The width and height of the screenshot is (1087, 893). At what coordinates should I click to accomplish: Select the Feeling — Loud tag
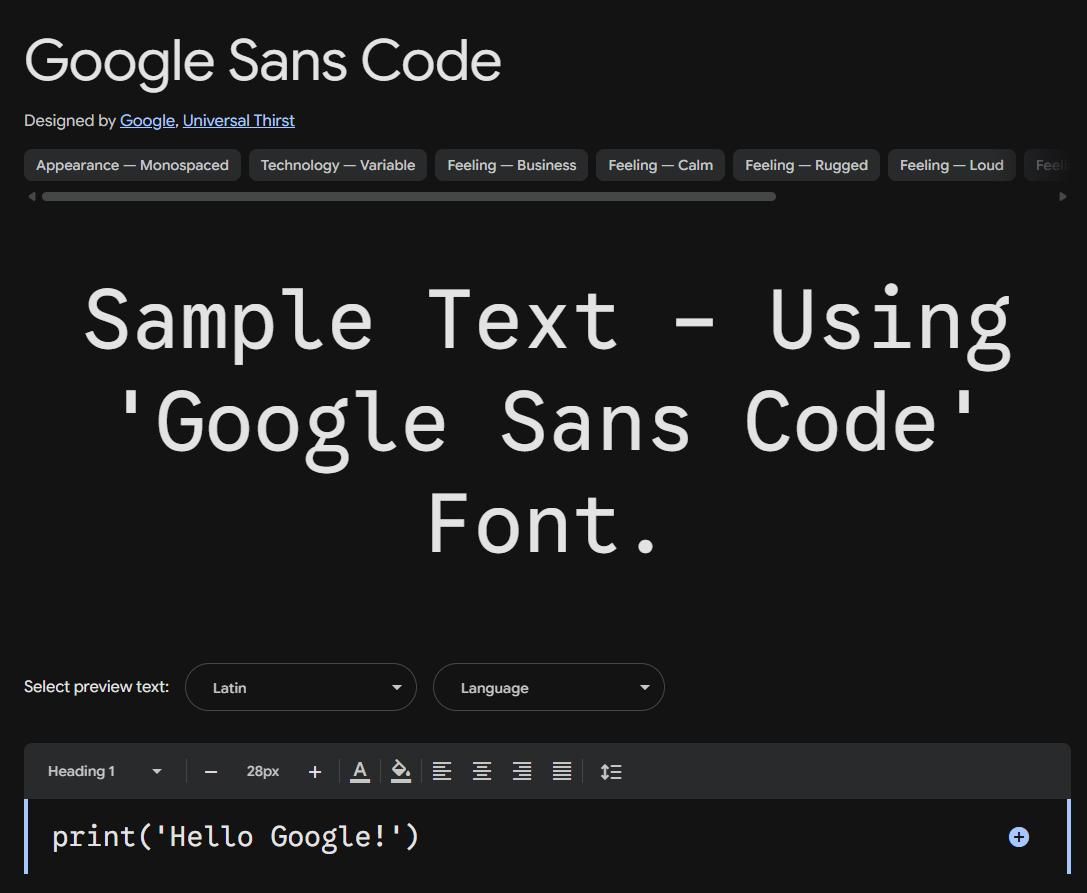(951, 165)
